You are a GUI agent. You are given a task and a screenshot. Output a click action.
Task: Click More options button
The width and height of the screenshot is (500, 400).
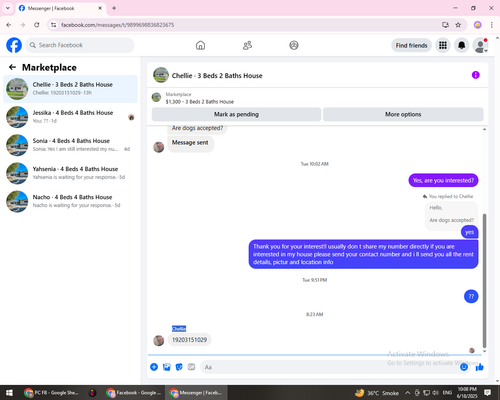pos(403,114)
